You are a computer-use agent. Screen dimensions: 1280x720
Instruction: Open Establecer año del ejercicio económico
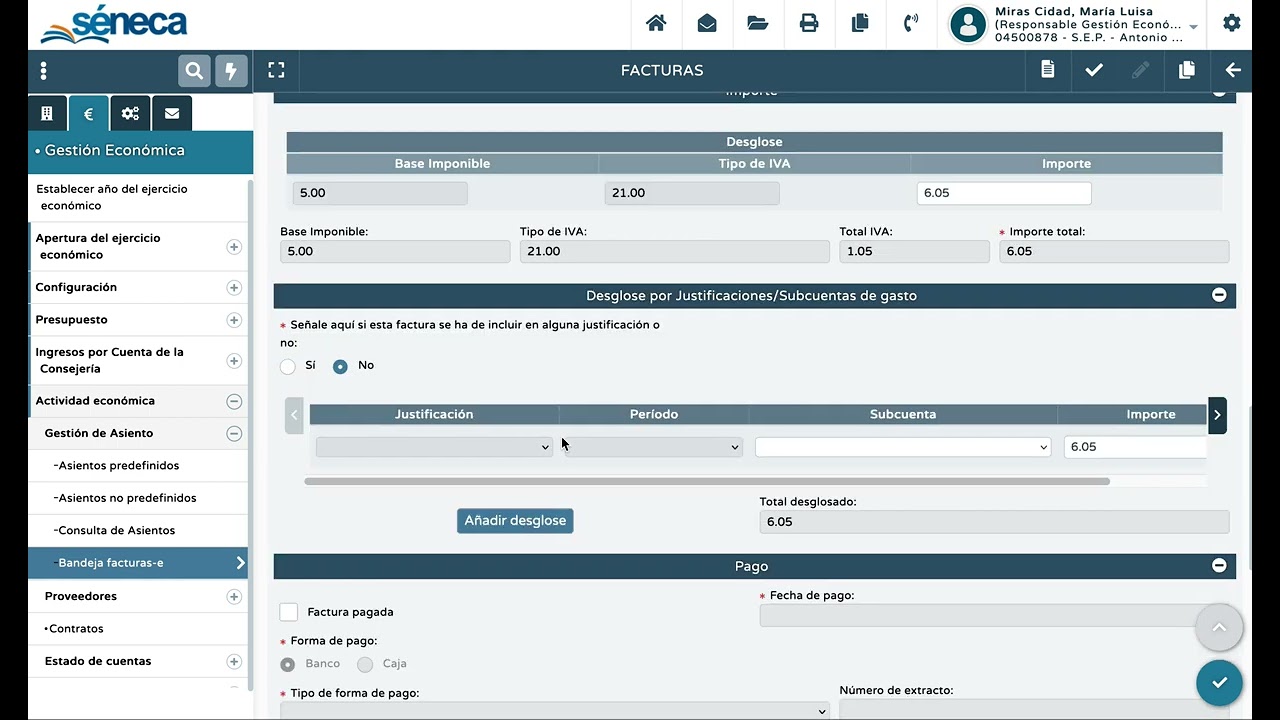point(112,197)
